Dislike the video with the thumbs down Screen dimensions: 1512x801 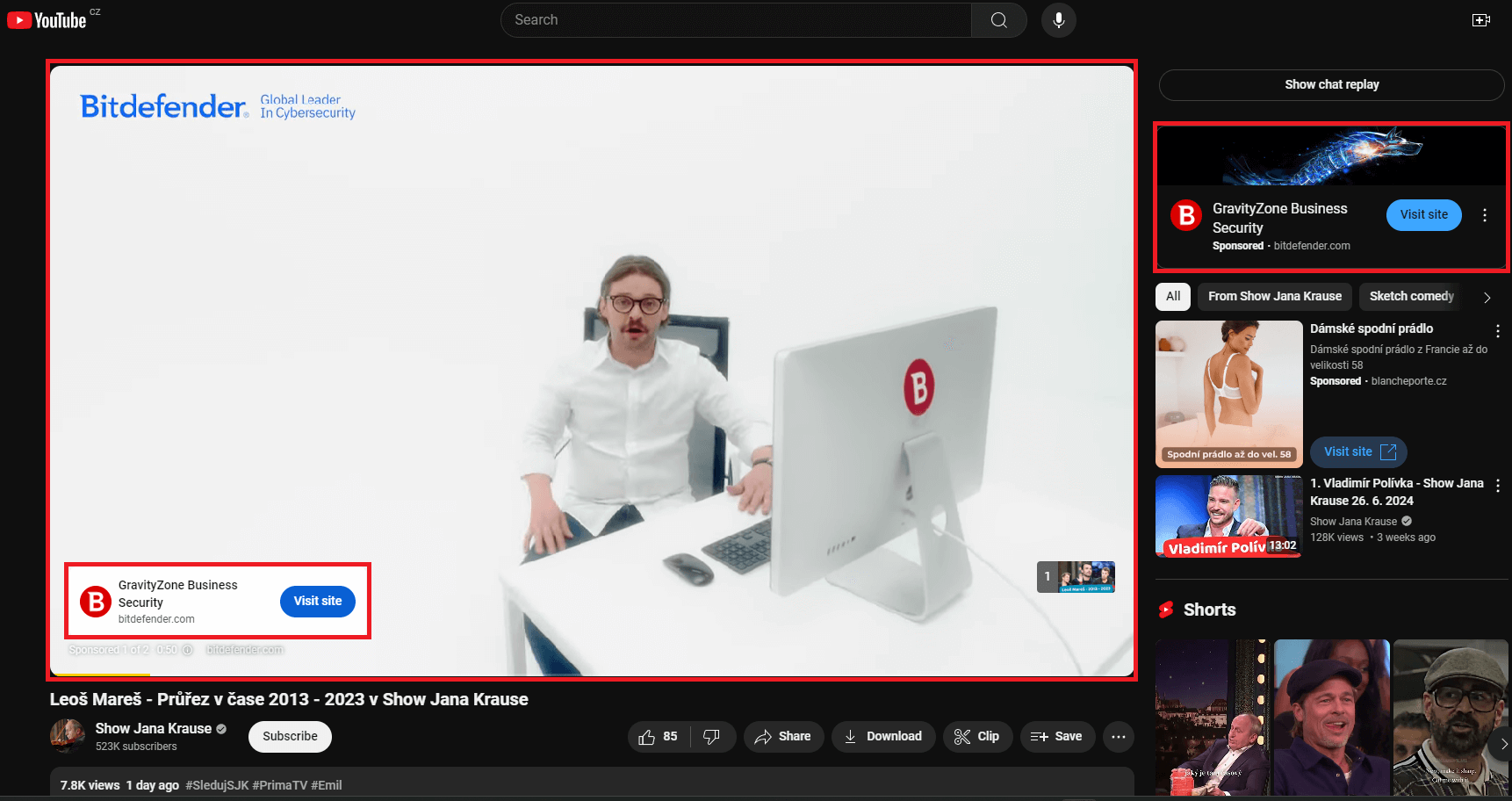pos(712,736)
